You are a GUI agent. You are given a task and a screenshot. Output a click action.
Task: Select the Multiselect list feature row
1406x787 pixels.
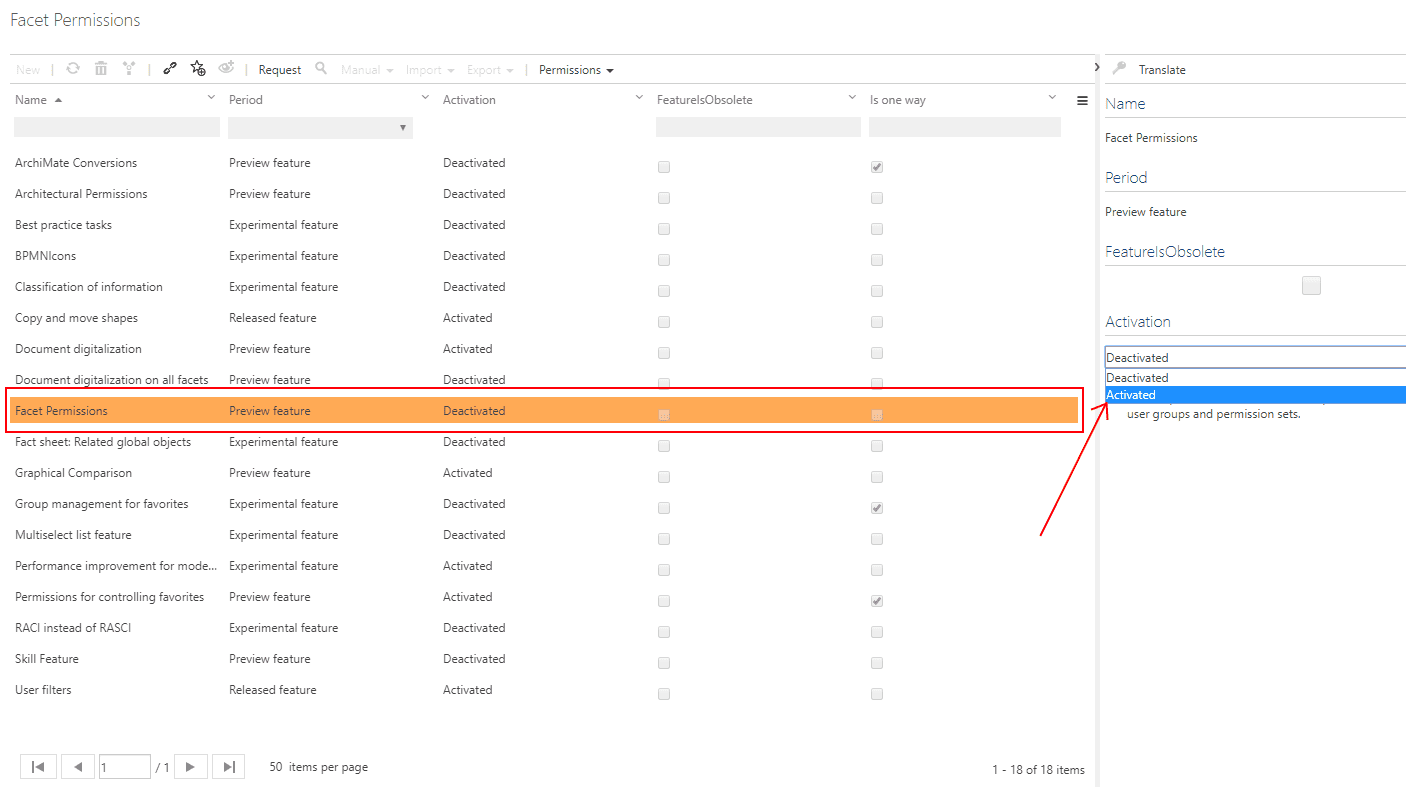(545, 535)
